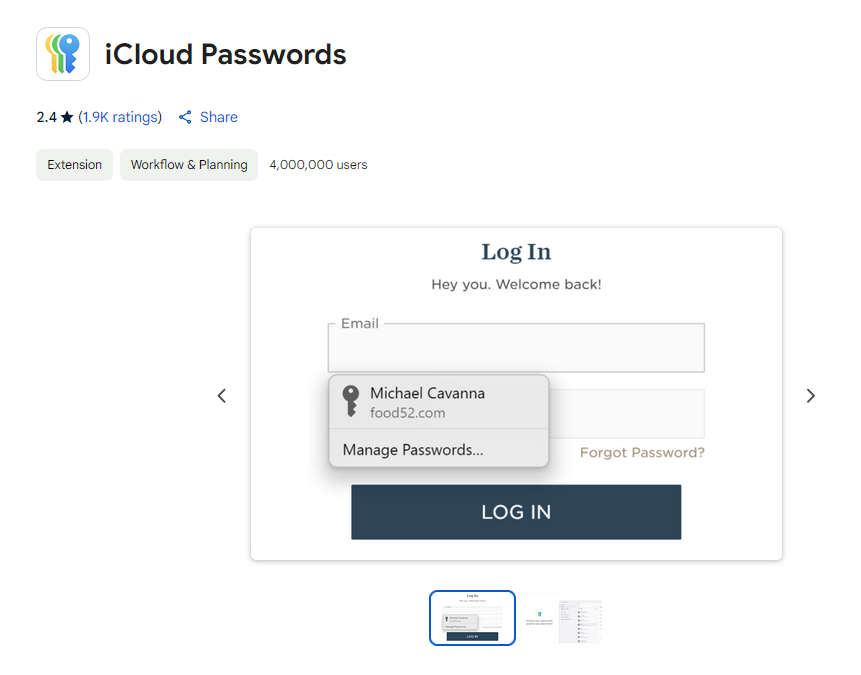Advance to next screenshot with right arrow
This screenshot has width=861, height=675.
click(x=810, y=396)
